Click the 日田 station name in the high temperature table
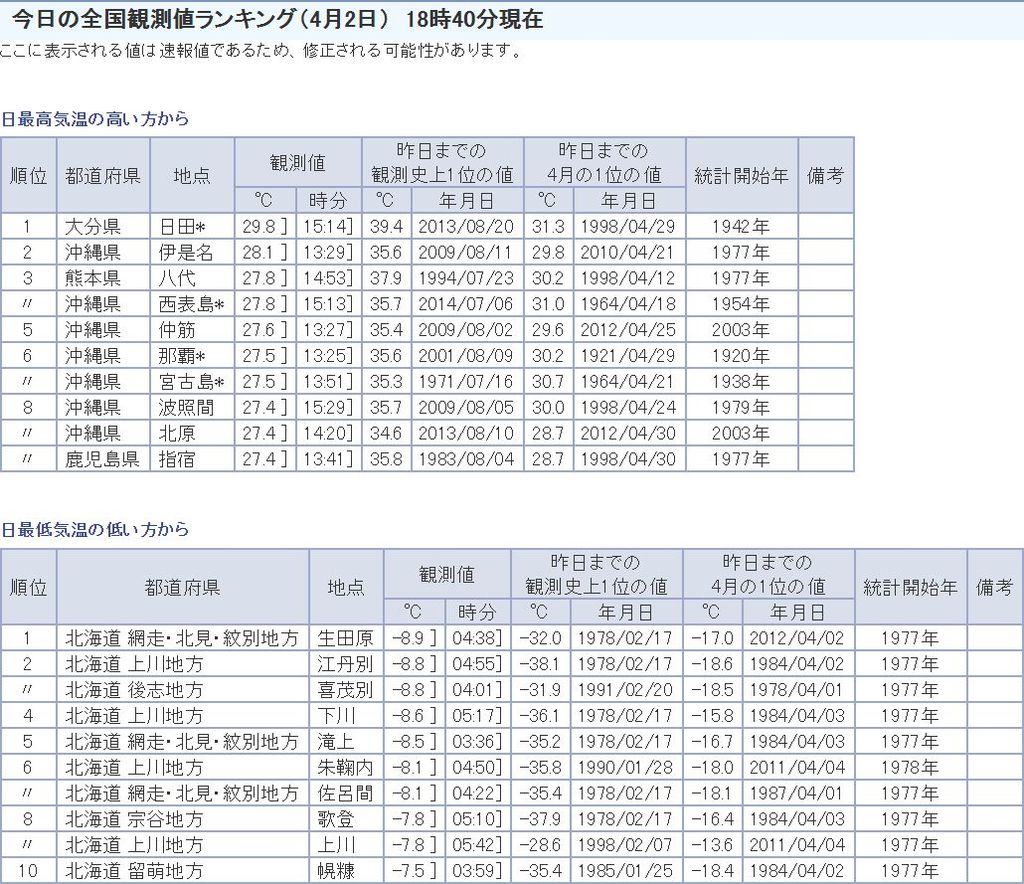The height and width of the screenshot is (884, 1024). tap(187, 226)
